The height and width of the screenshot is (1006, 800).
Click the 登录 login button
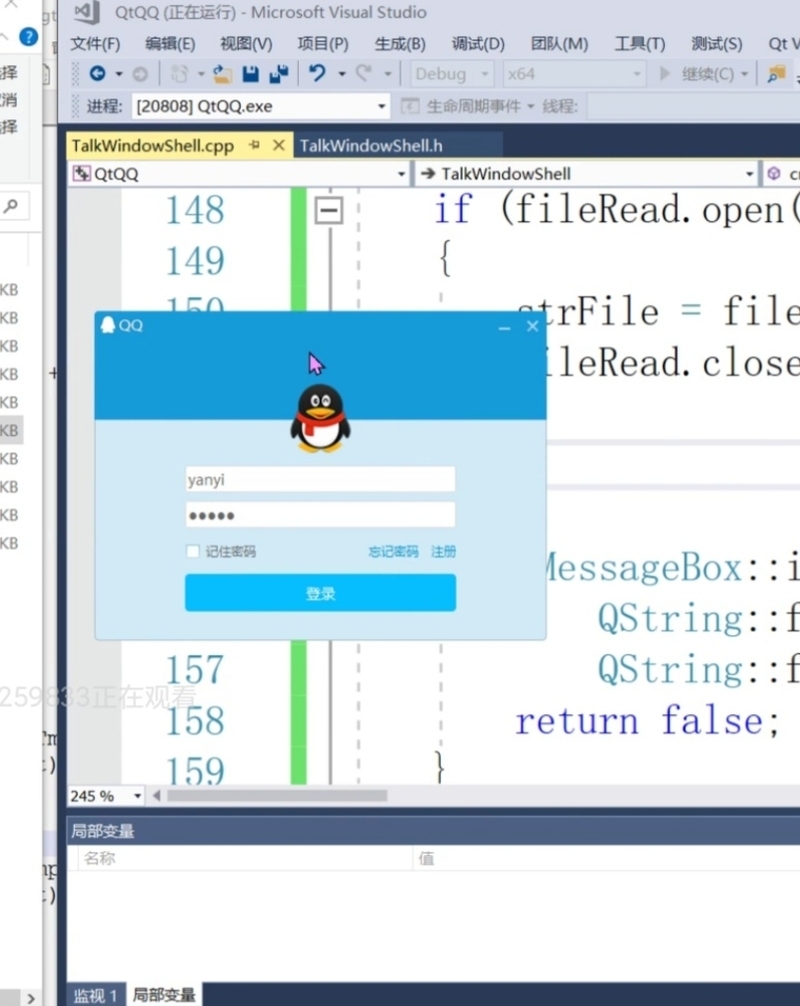point(320,593)
